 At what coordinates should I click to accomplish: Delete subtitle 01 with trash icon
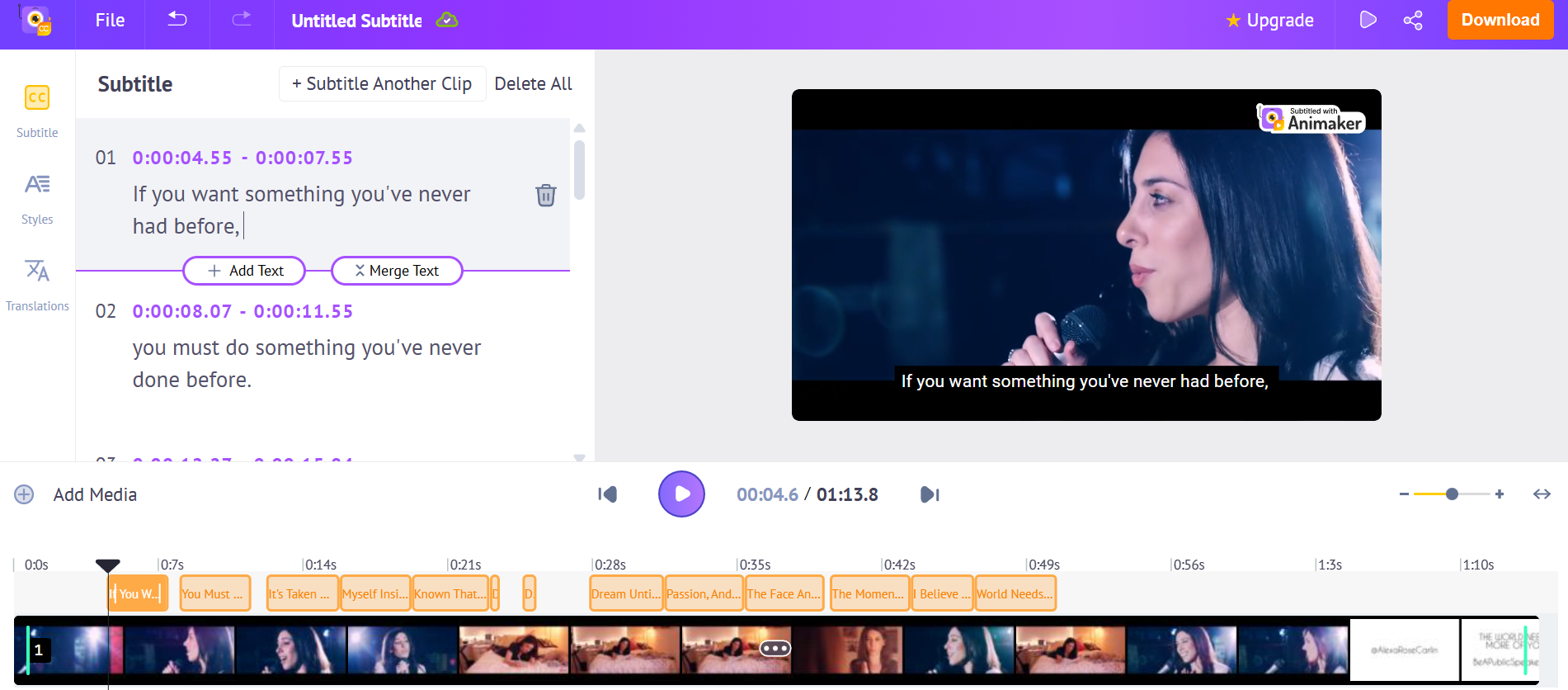click(546, 195)
